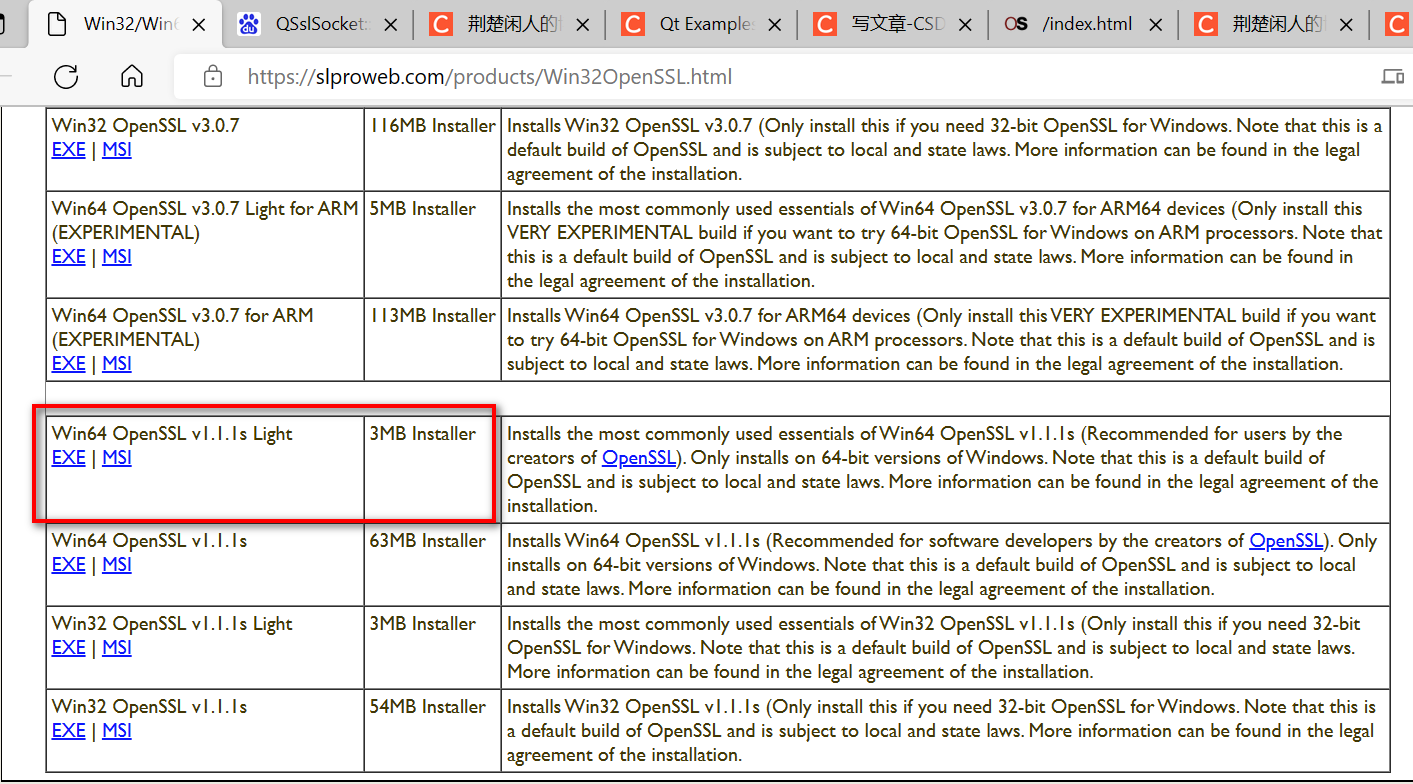1413x784 pixels.
Task: Click the CSDN favicon on Qt Example tab
Action: tap(632, 24)
